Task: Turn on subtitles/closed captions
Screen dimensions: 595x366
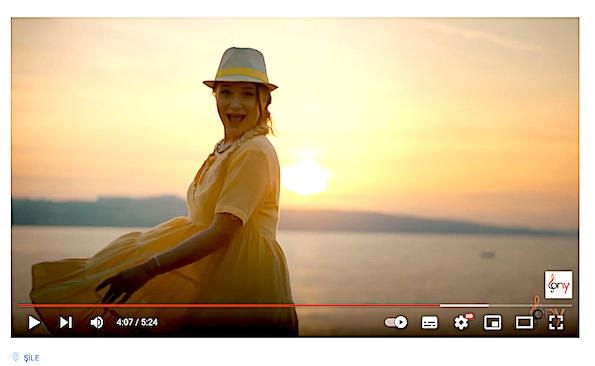Action: (430, 323)
